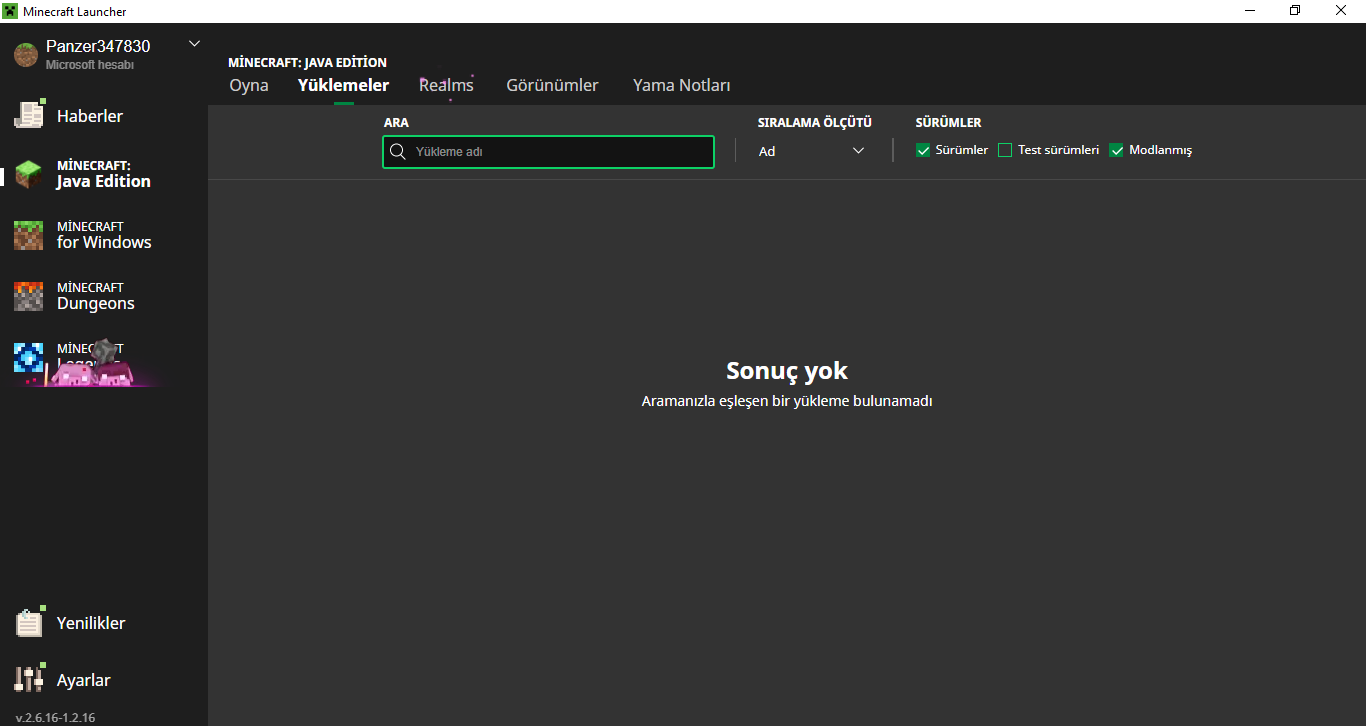Open Minecraft for Windows dirt block icon
The image size is (1366, 726).
(29, 235)
